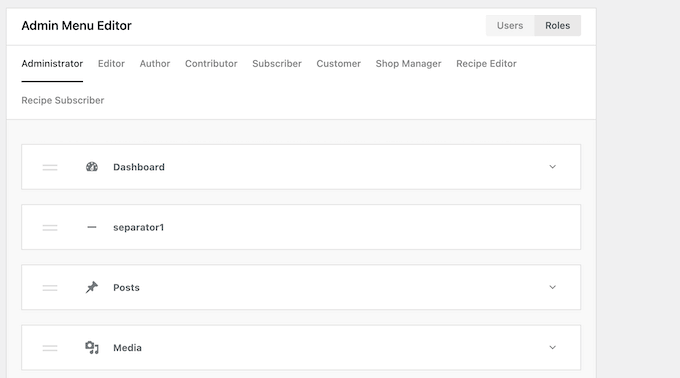Expand the Media menu item
Screen dimensions: 680x378
coord(552,348)
